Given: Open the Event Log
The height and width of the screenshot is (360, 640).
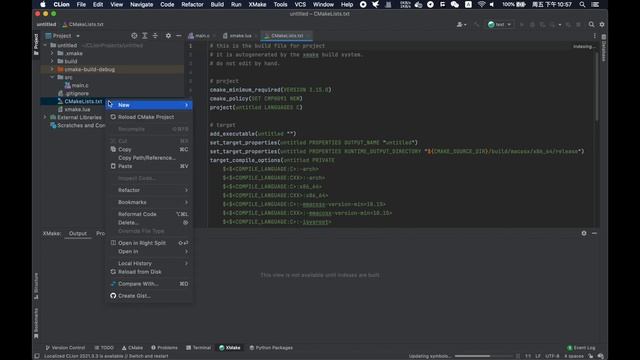Looking at the screenshot, I should pos(581,348).
